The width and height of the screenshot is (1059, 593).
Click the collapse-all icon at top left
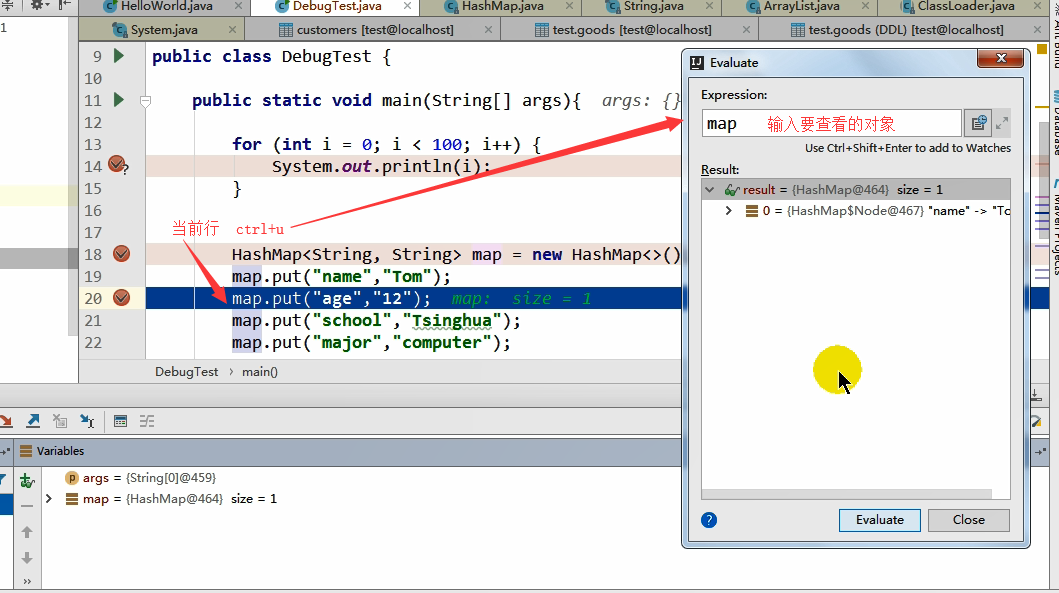pyautogui.click(x=7, y=5)
